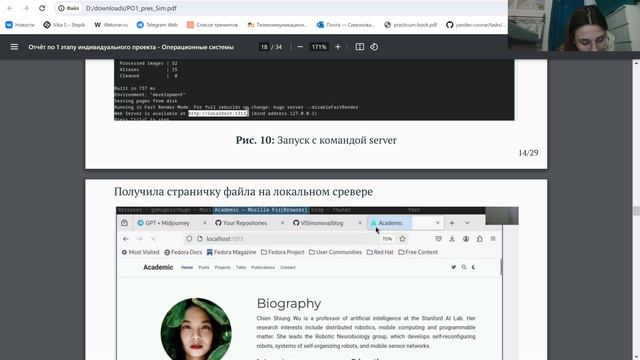Click the account icon in pictured Firefox toolbar
This screenshot has width=640, height=360.
(x=466, y=239)
